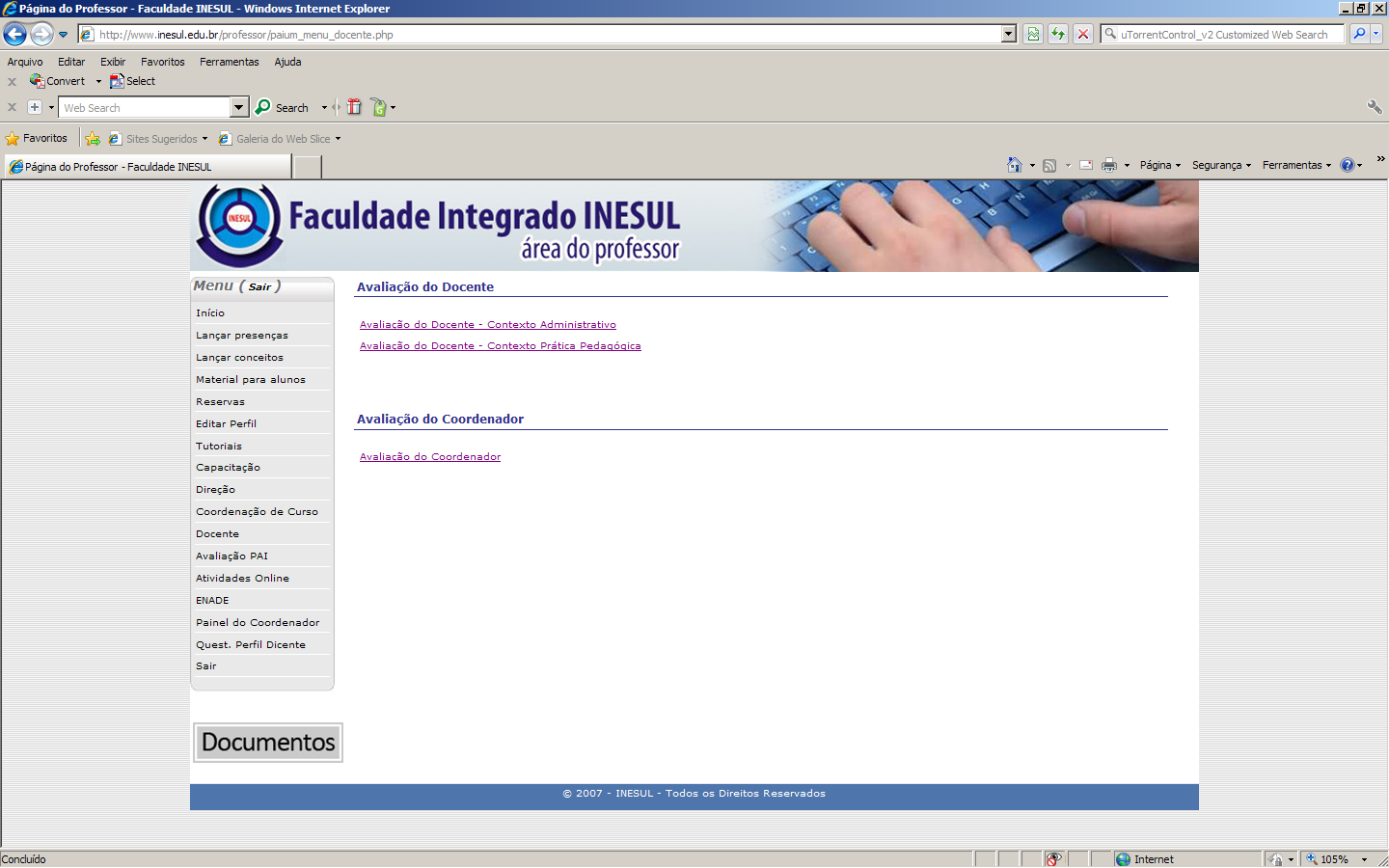This screenshot has height=868, width=1389.
Task: Open Avaliação do Docente - Contexto Administrativo link
Action: tap(488, 325)
